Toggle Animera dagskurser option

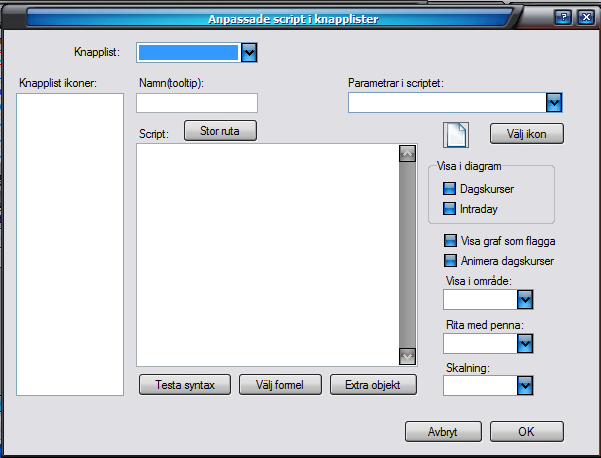coord(450,261)
